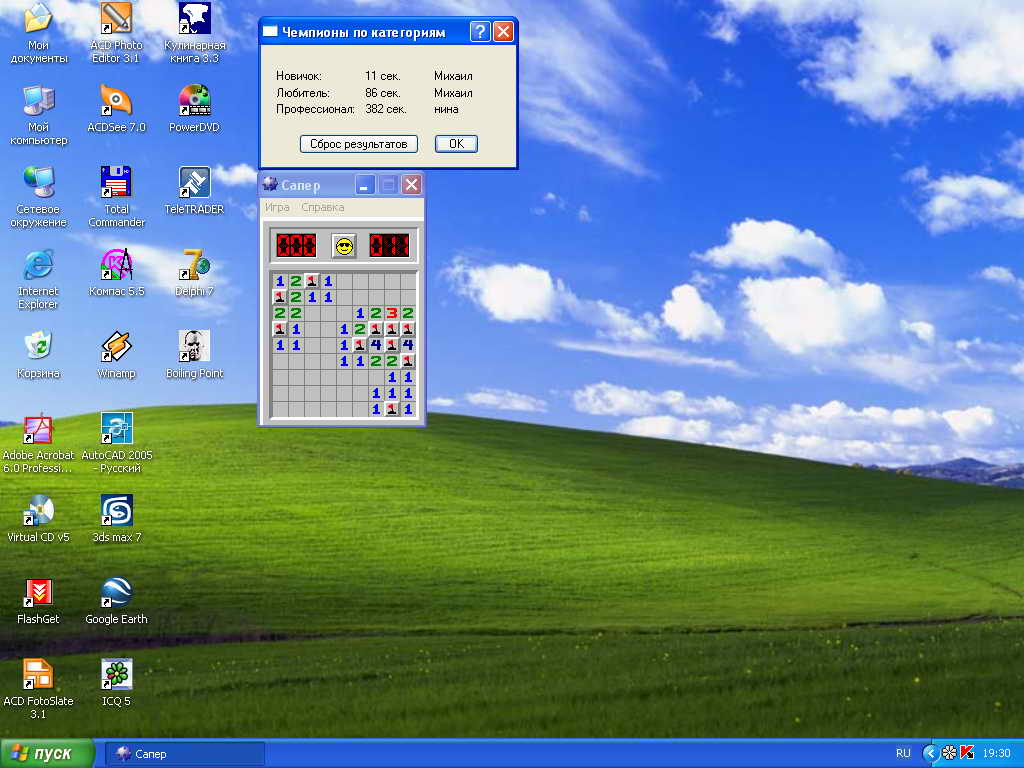The height and width of the screenshot is (768, 1024).
Task: Click the sunglasses smiley face in Сапер
Action: click(344, 246)
